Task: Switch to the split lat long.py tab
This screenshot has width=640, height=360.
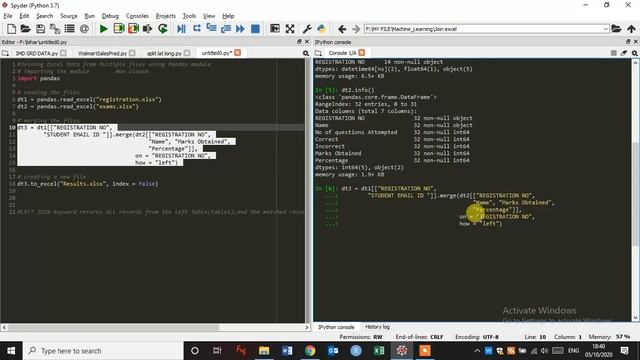Action: pos(164,53)
